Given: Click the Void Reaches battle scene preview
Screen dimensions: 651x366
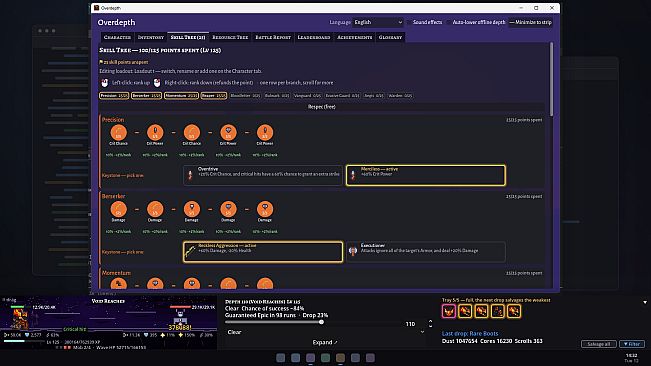Looking at the screenshot, I should [x=108, y=322].
